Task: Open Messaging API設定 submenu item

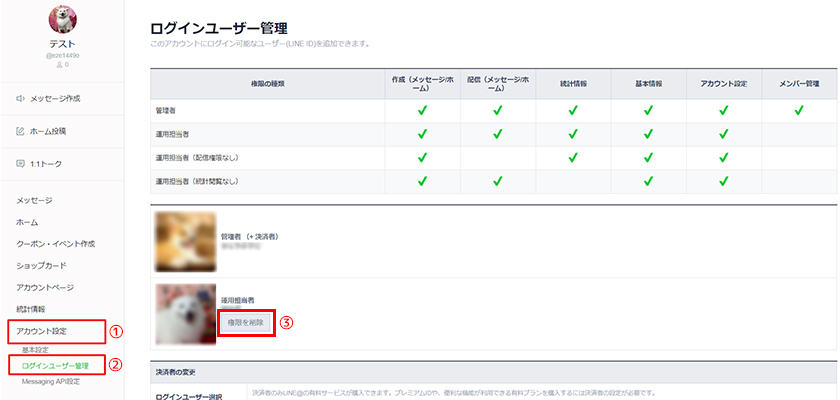Action: (x=50, y=381)
